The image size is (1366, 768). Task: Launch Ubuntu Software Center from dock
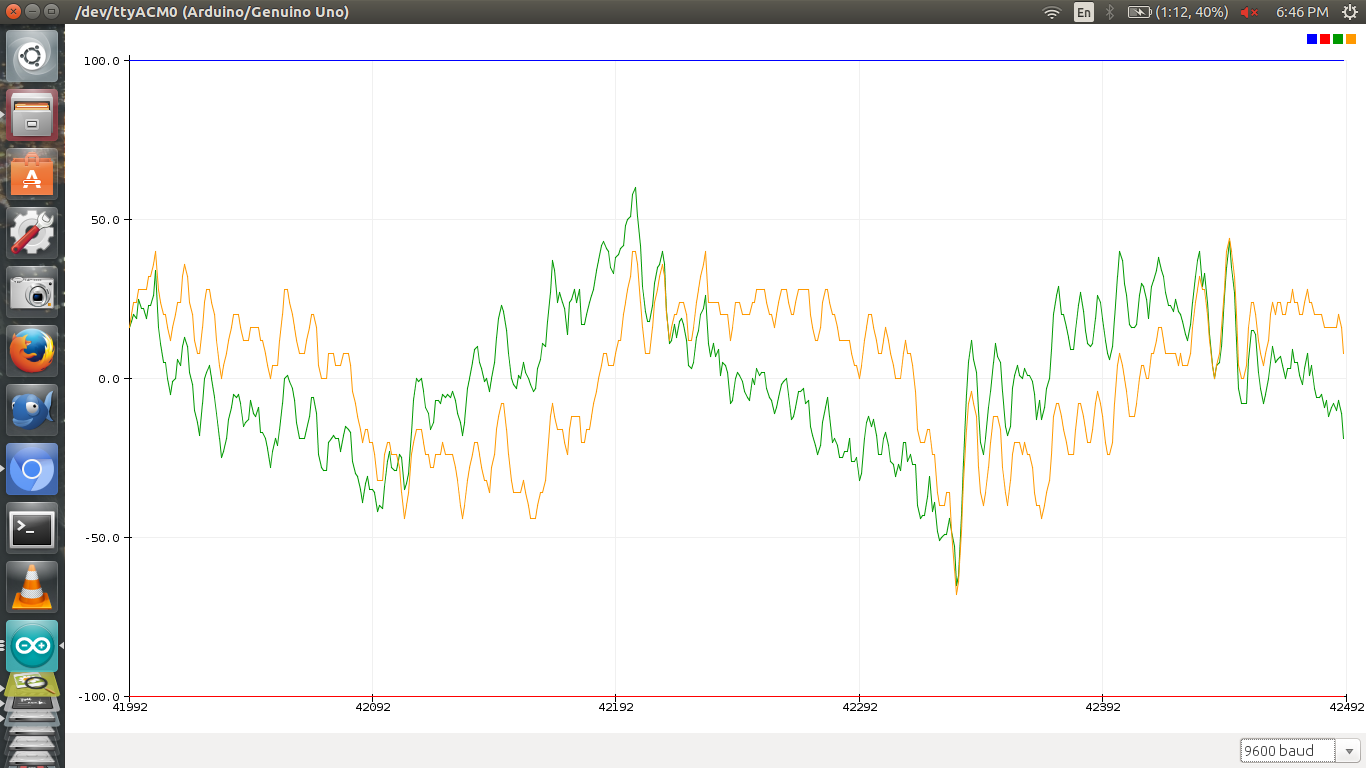pyautogui.click(x=32, y=174)
